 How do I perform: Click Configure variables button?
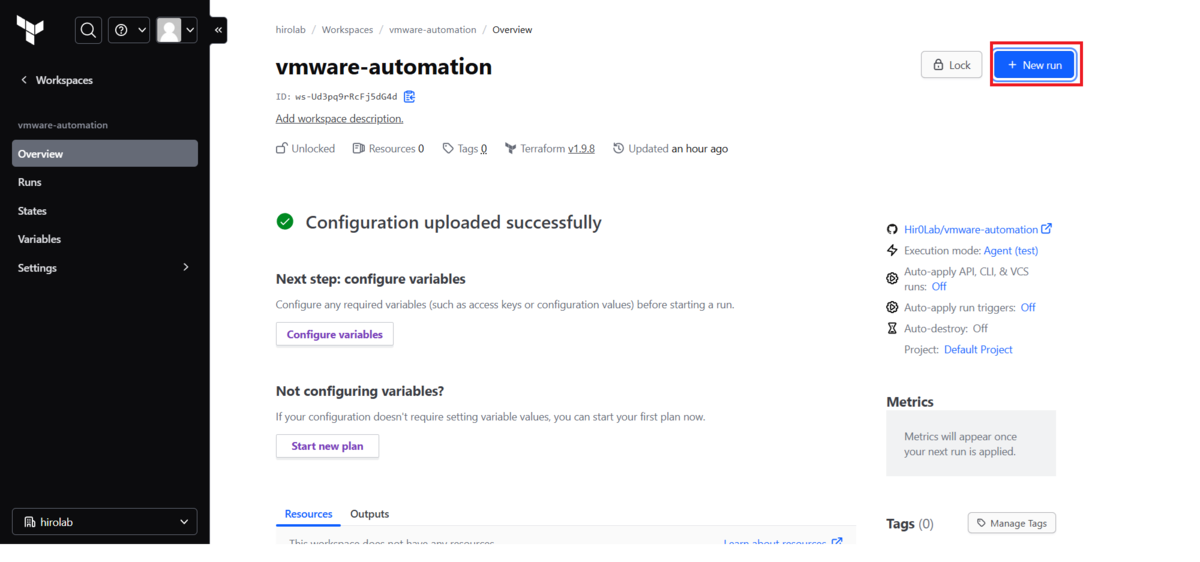click(x=335, y=334)
